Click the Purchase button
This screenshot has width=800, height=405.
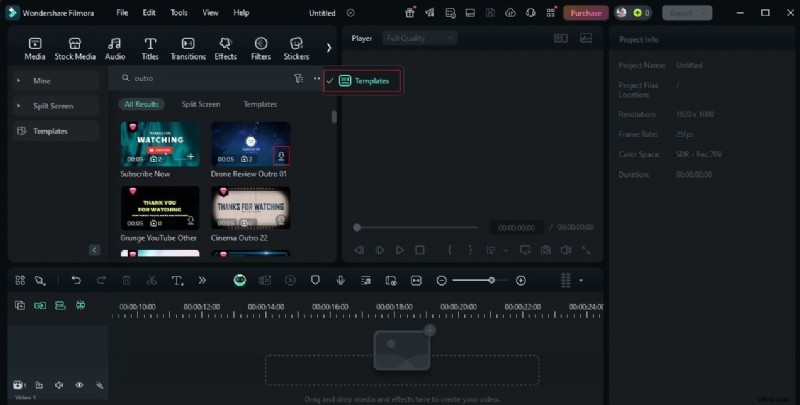[586, 13]
